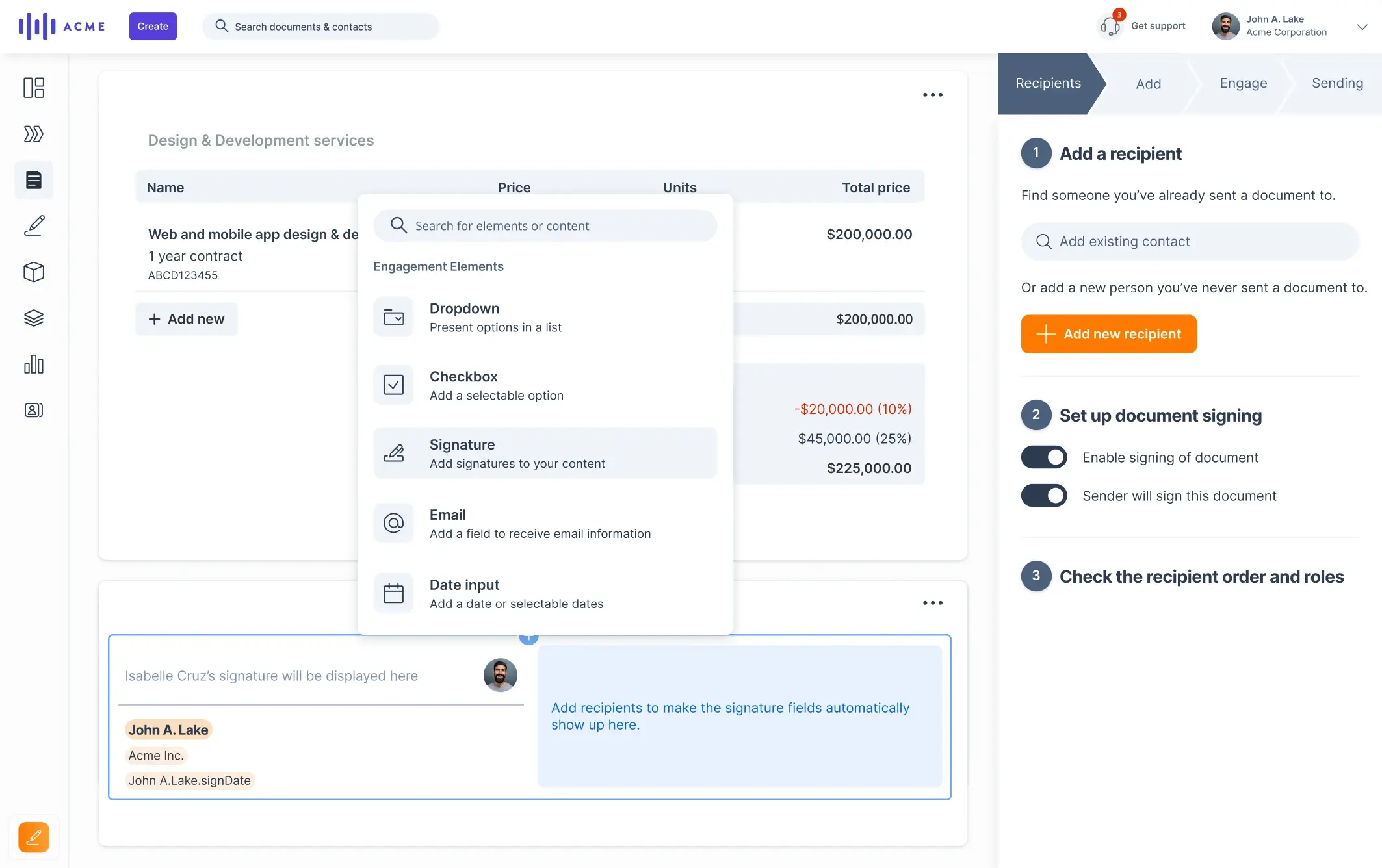Toggle Enable signing of document switch

[1044, 457]
